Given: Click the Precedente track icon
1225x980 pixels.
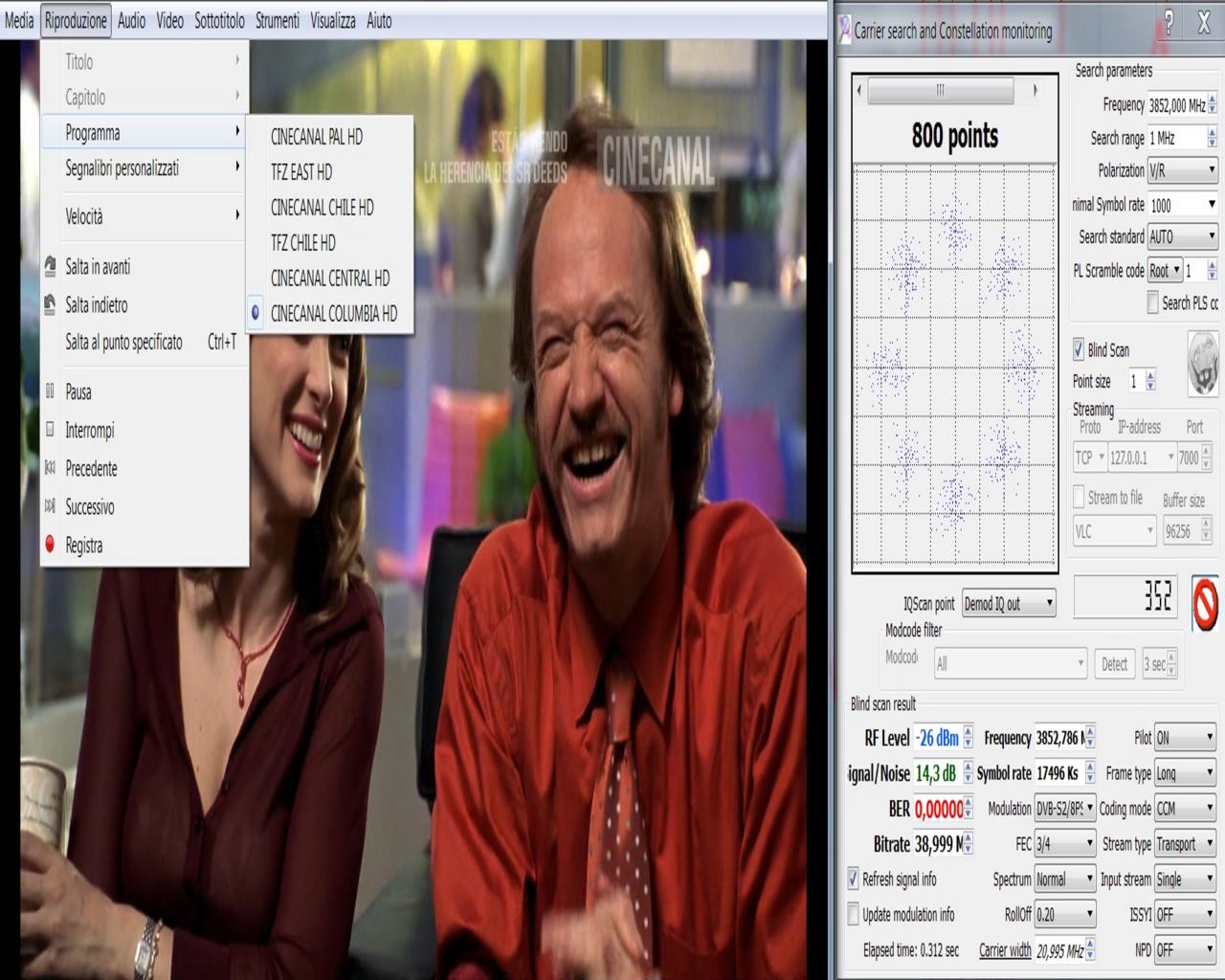Looking at the screenshot, I should click(x=50, y=468).
